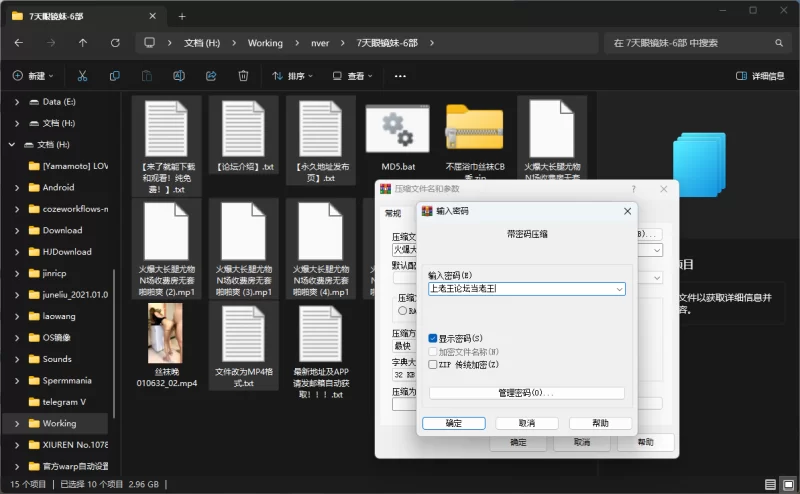Click the Share icon in toolbar
Viewport: 800px width, 494px height.
tap(210, 76)
